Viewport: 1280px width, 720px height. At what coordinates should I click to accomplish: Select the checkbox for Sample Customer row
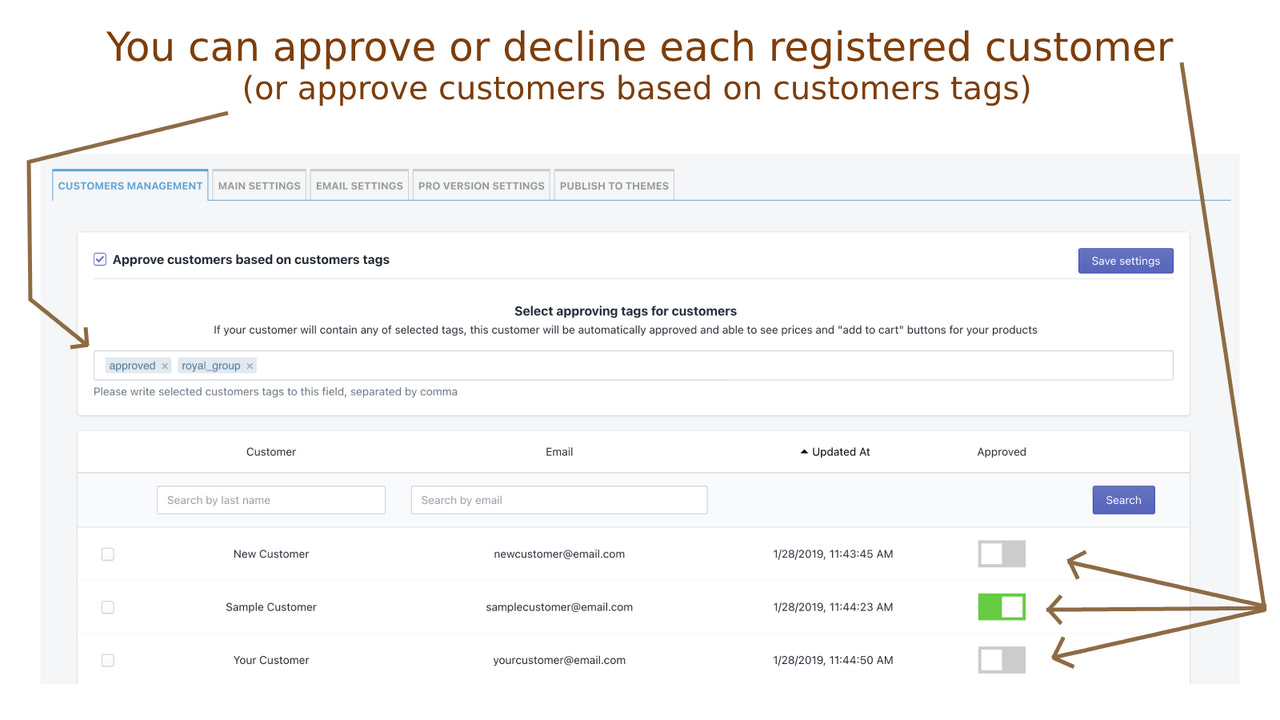pyautogui.click(x=107, y=606)
